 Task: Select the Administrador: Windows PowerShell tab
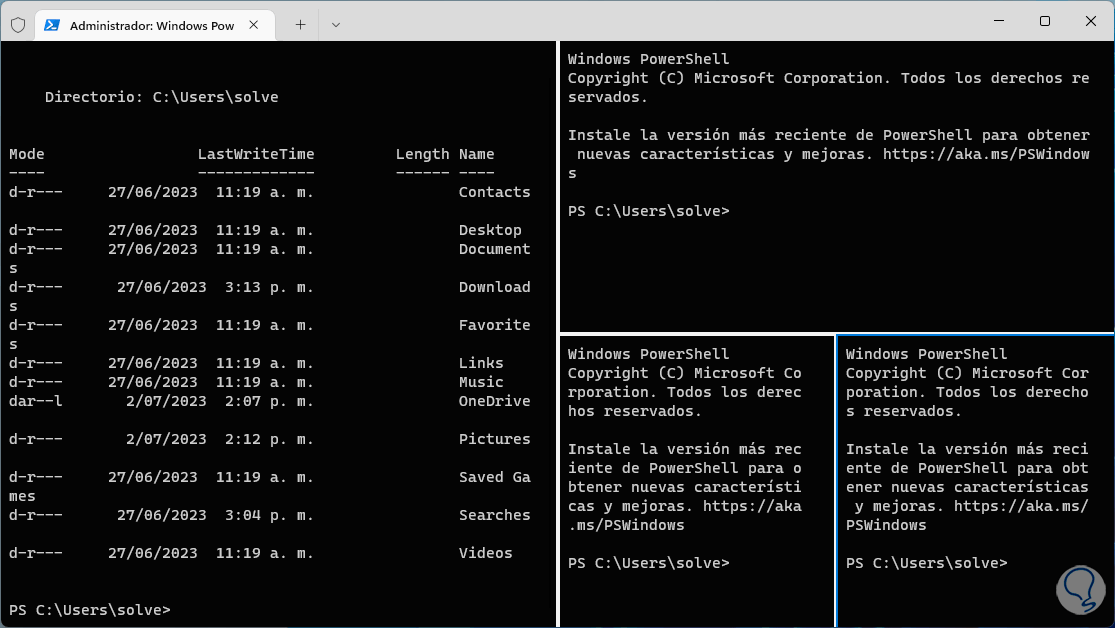tap(151, 25)
